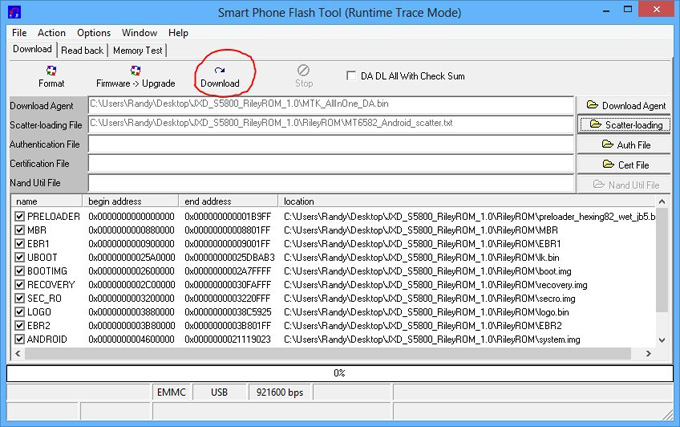Uncheck the UBOOT partition

(20, 258)
